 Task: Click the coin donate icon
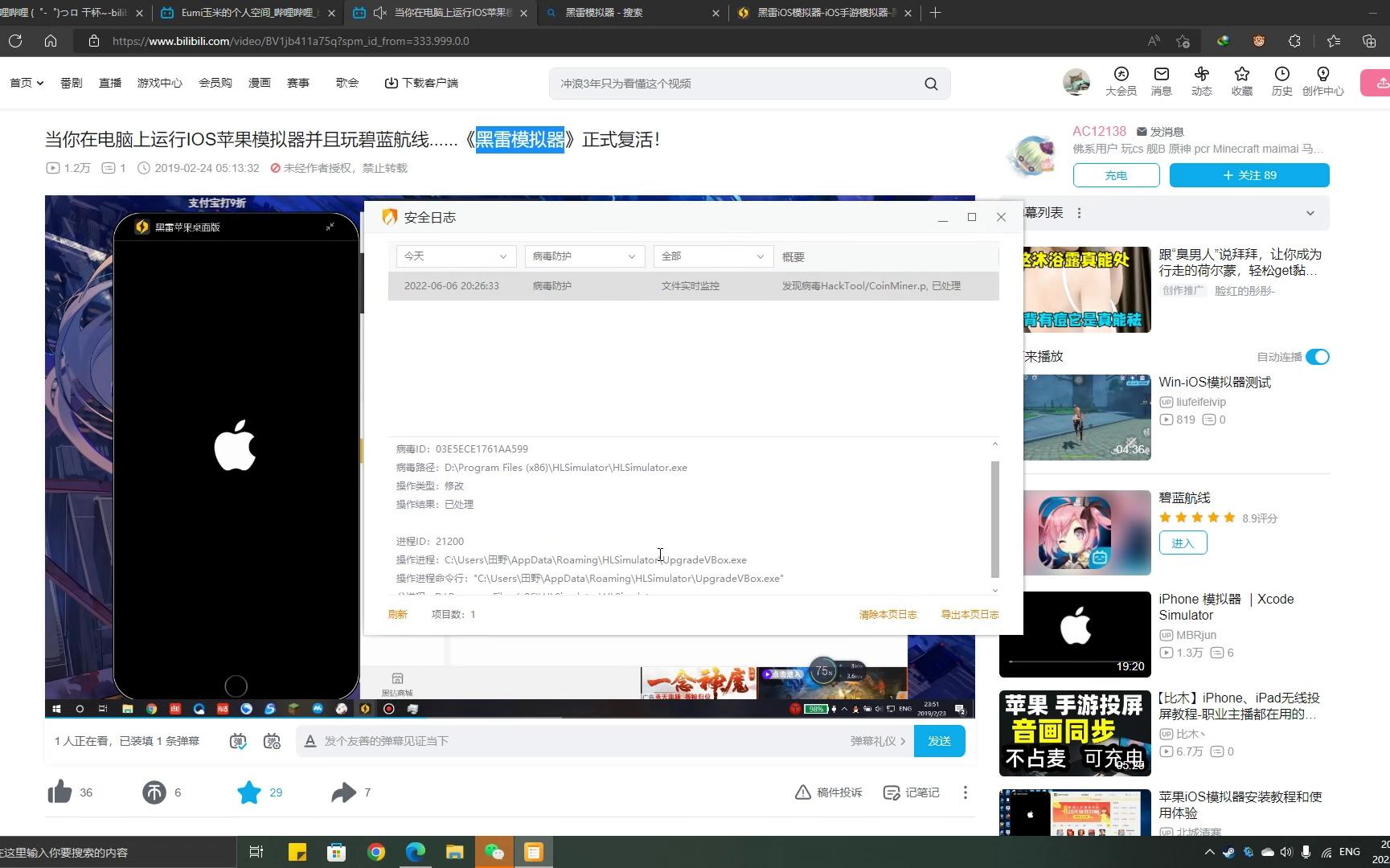point(154,792)
